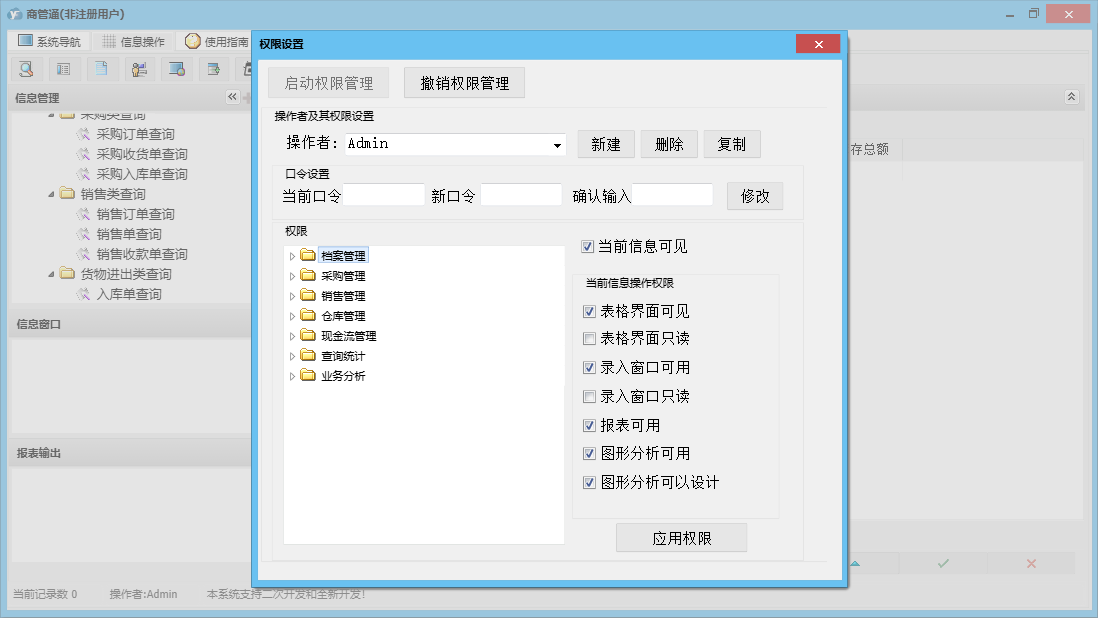The height and width of the screenshot is (618, 1098).
Task: Click 操作者:Admin in the status bar
Action: click(143, 594)
